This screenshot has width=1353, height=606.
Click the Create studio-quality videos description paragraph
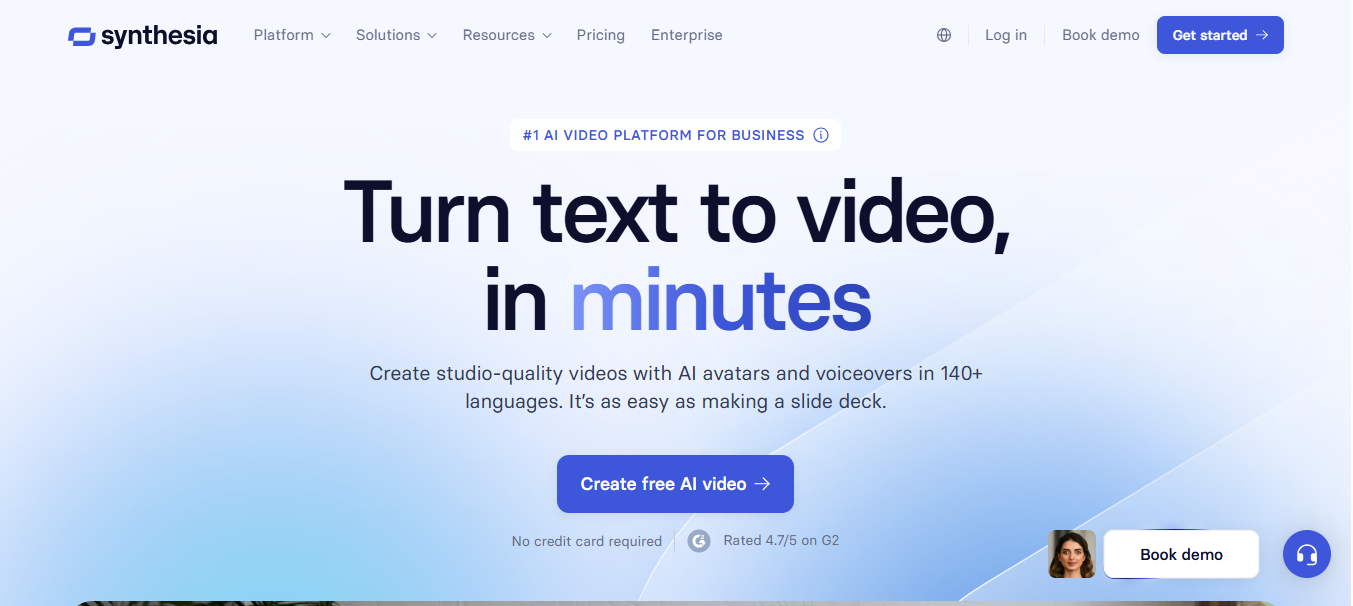(x=676, y=388)
